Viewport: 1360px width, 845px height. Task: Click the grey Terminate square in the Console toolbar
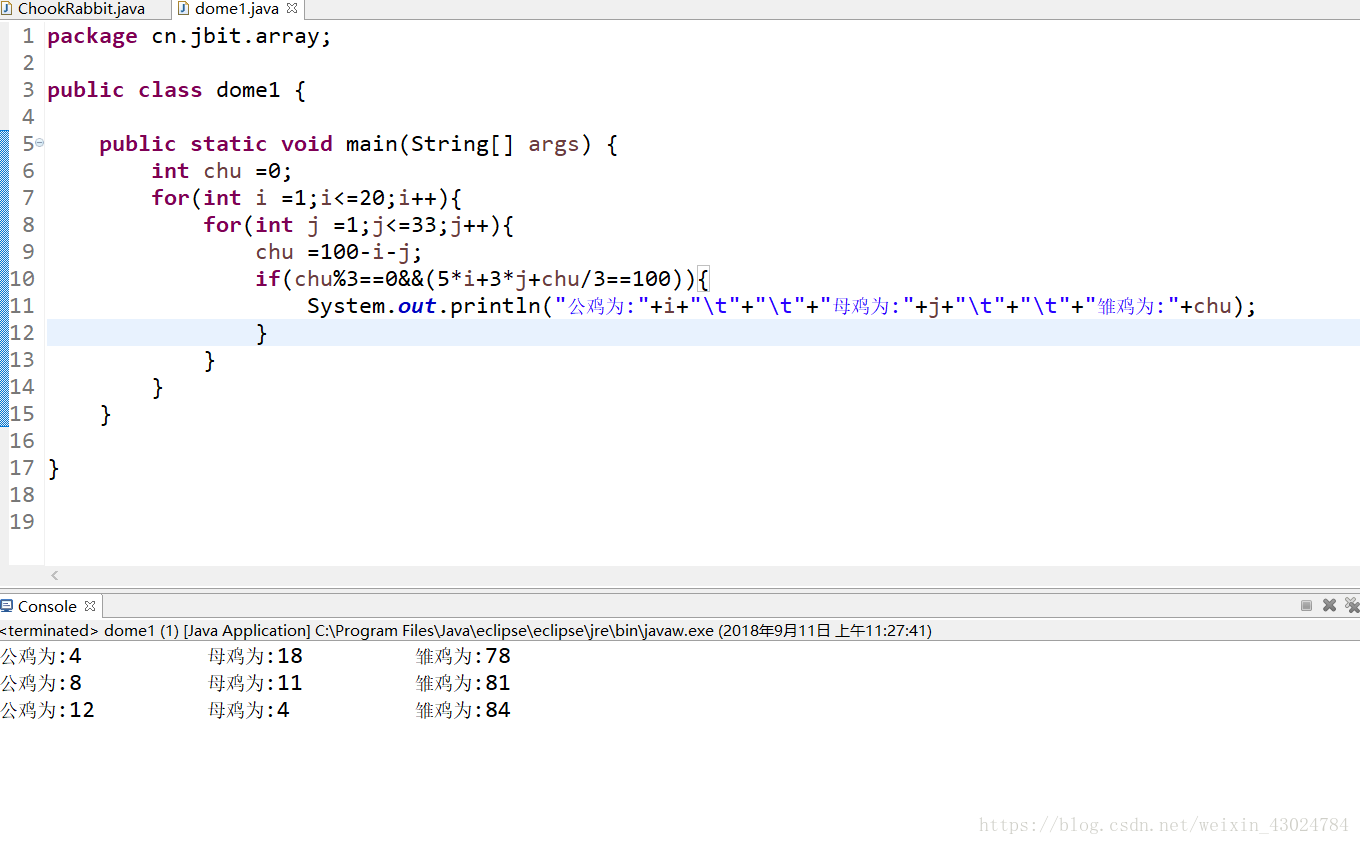tap(1306, 605)
